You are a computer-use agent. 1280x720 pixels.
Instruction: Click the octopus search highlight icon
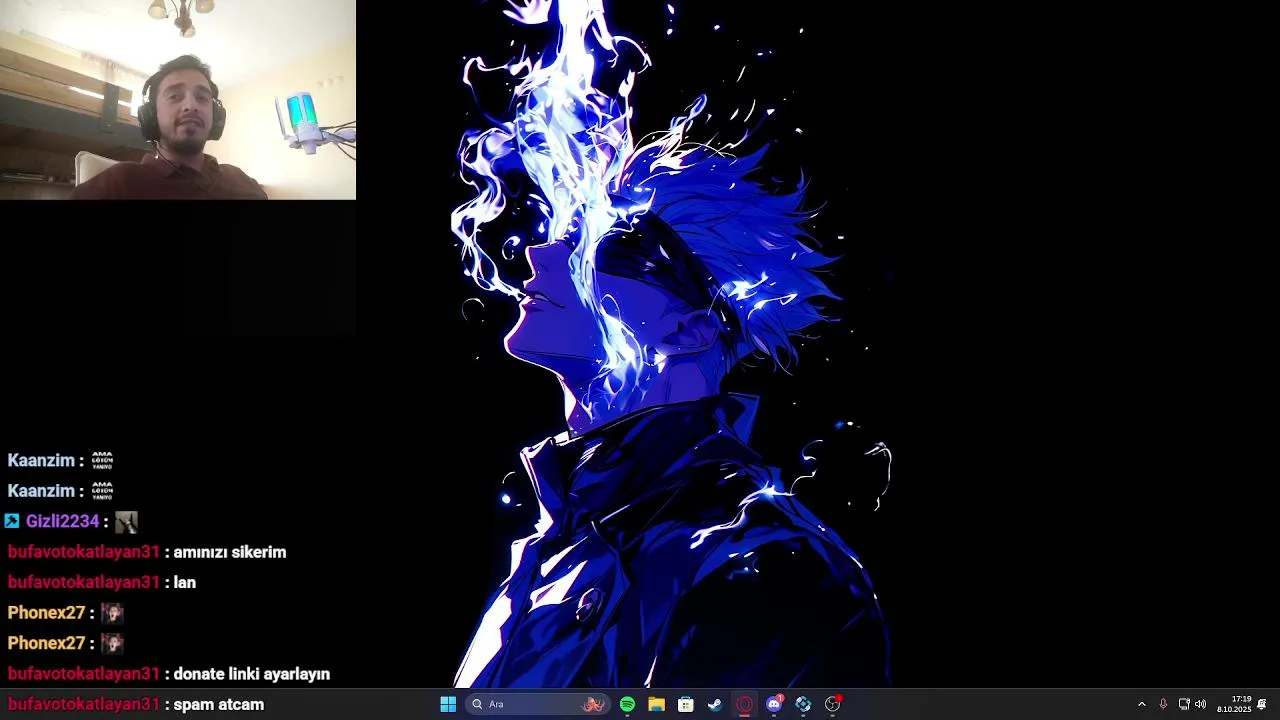click(x=594, y=704)
